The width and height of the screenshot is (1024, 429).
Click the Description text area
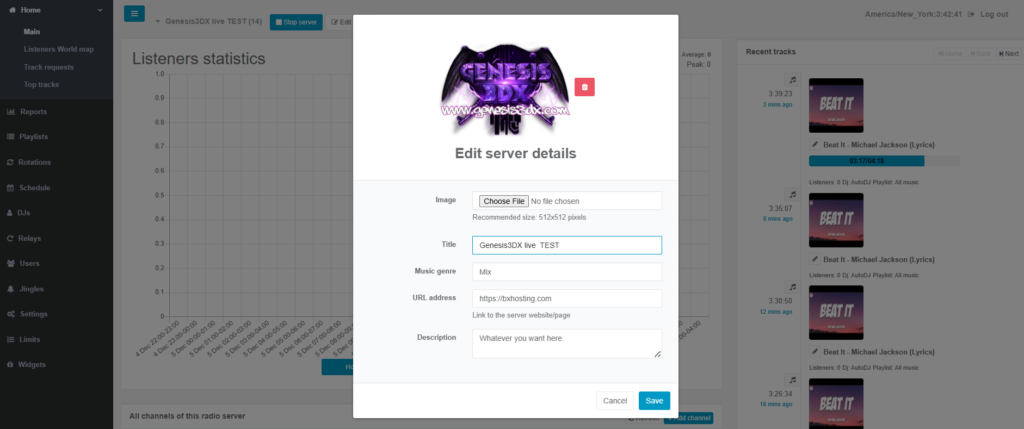pyautogui.click(x=566, y=343)
